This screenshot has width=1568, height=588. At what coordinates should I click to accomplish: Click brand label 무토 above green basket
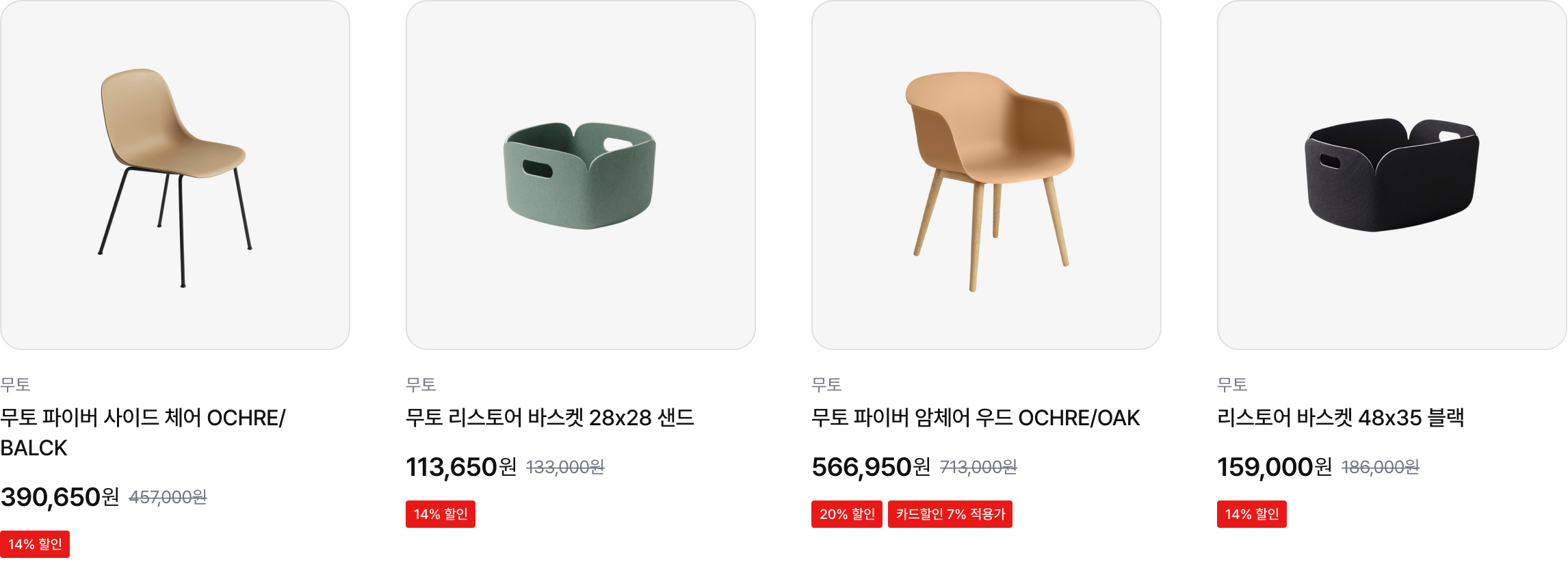point(421,384)
